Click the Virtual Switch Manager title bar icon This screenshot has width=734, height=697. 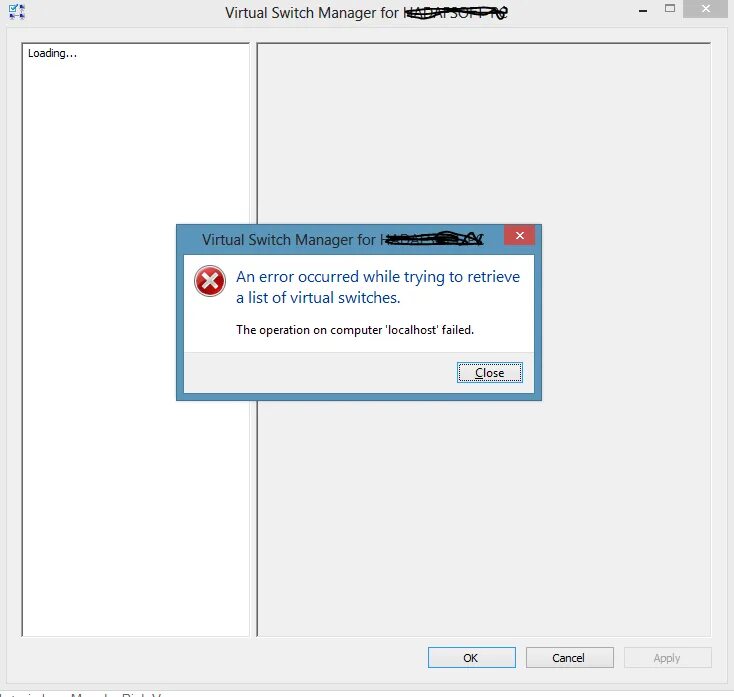pos(17,11)
